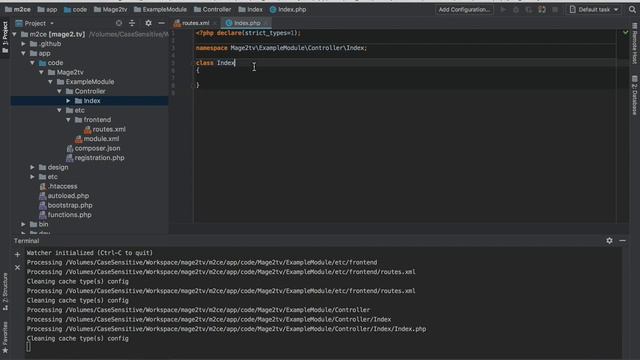Image resolution: width=640 pixels, height=360 pixels.
Task: Collapse the code folder arrow
Action: coord(33,63)
